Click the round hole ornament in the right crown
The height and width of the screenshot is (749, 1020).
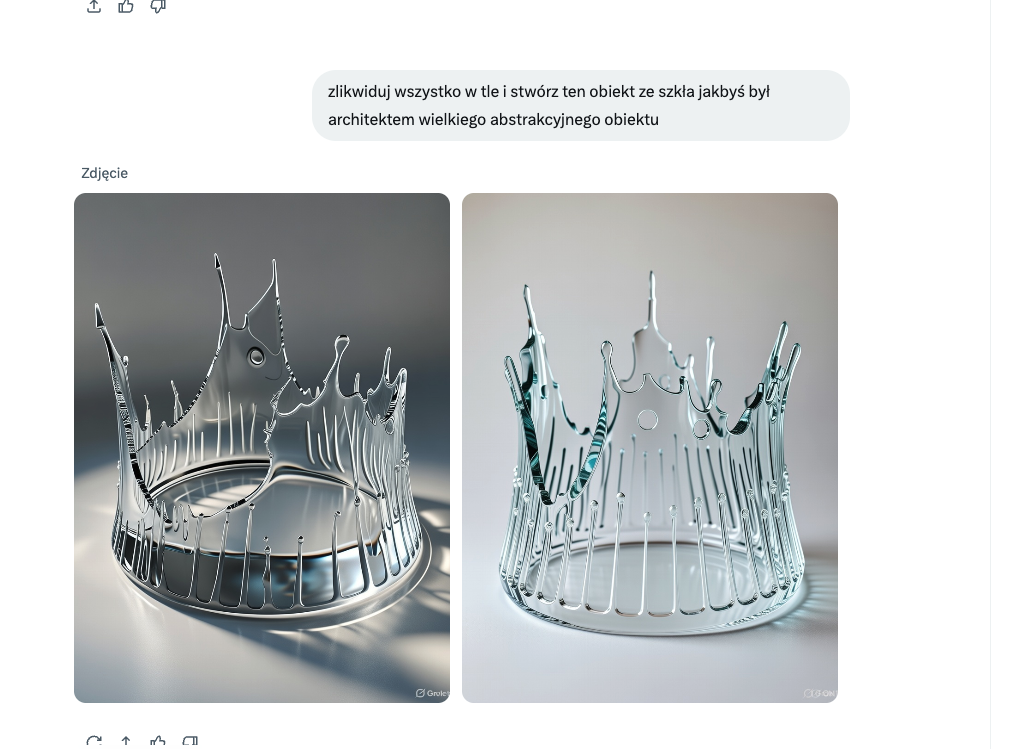(x=647, y=420)
